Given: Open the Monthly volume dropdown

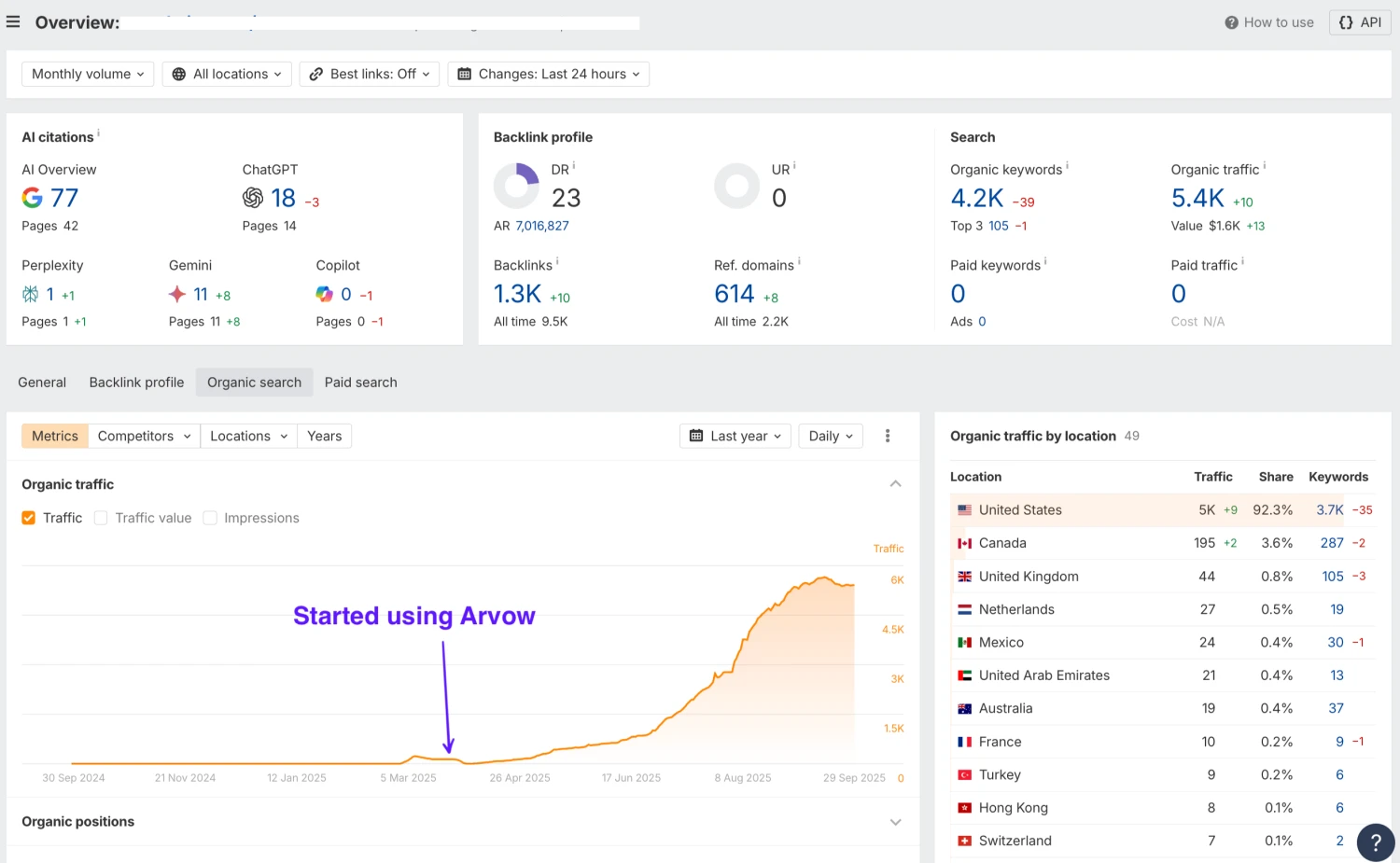Looking at the screenshot, I should pos(88,74).
